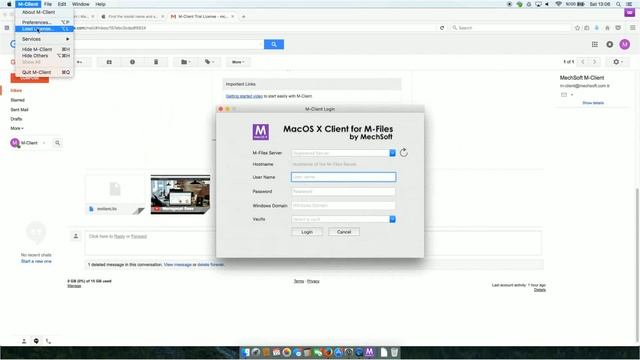Select Hide Others menu entry
Viewport: 640px width, 360px height.
coord(44,56)
